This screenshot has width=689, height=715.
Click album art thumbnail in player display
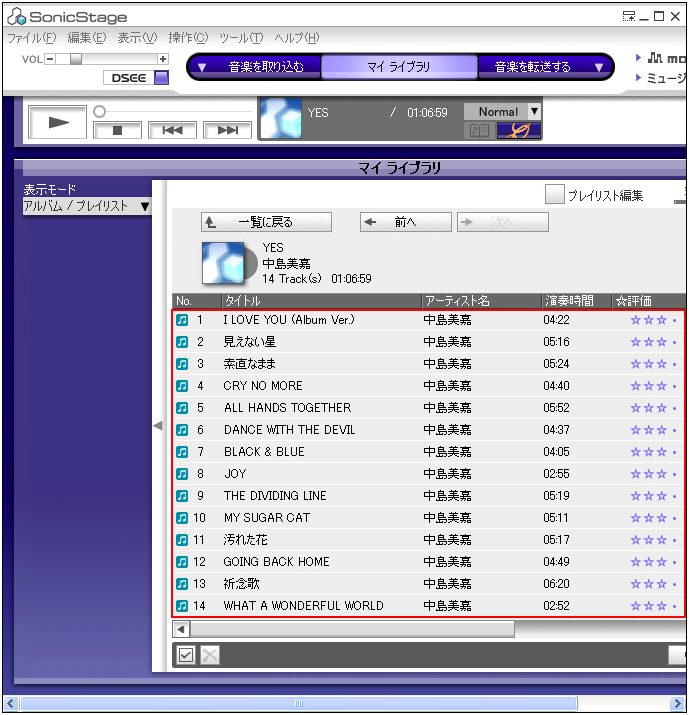tap(281, 118)
